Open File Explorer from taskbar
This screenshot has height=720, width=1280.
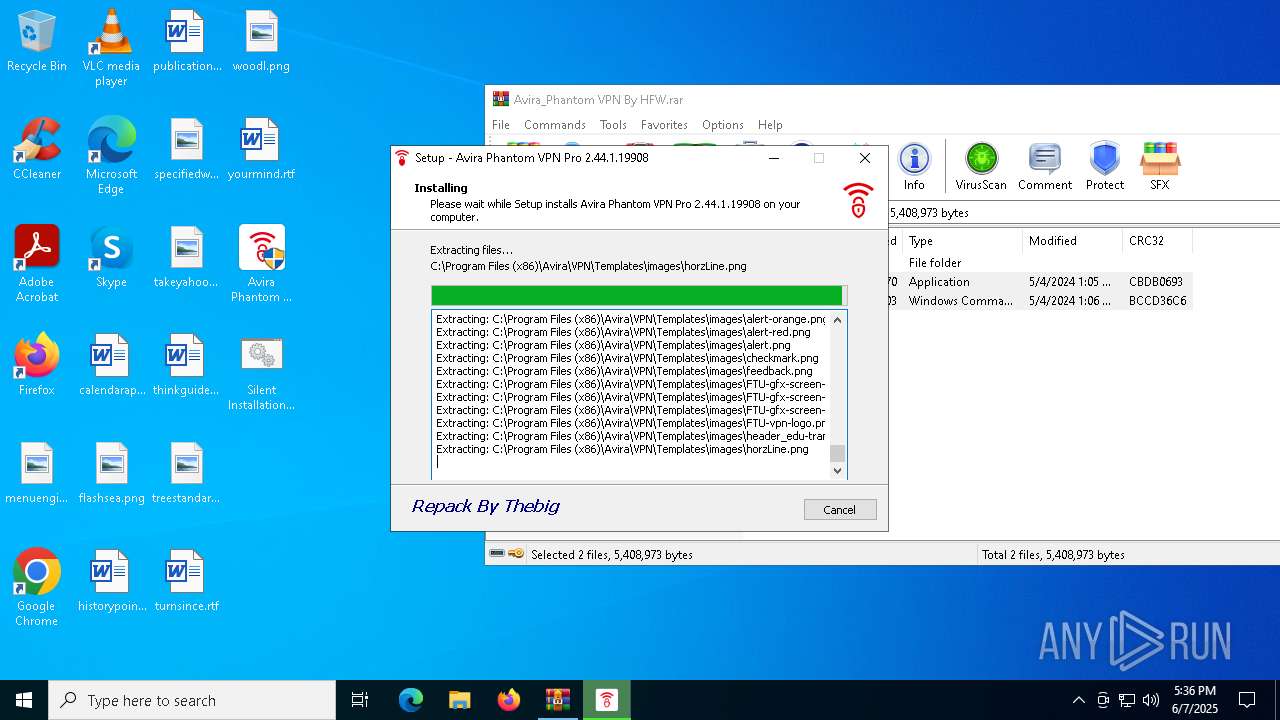tap(459, 700)
